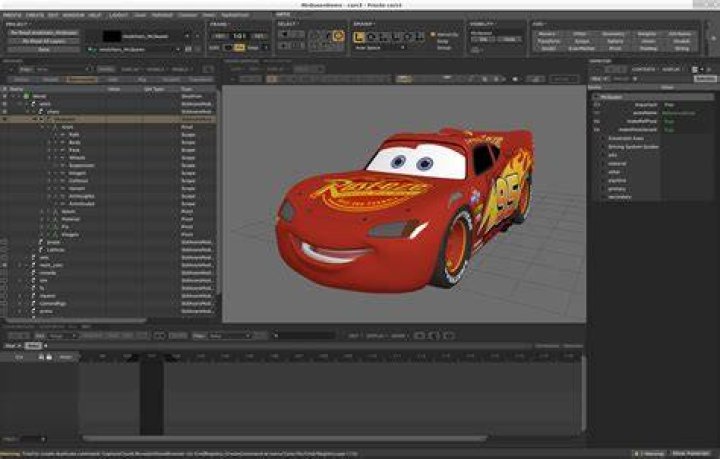Click the black color swatch in Project panel
Screen dimensions: 720x459
coord(112,36)
